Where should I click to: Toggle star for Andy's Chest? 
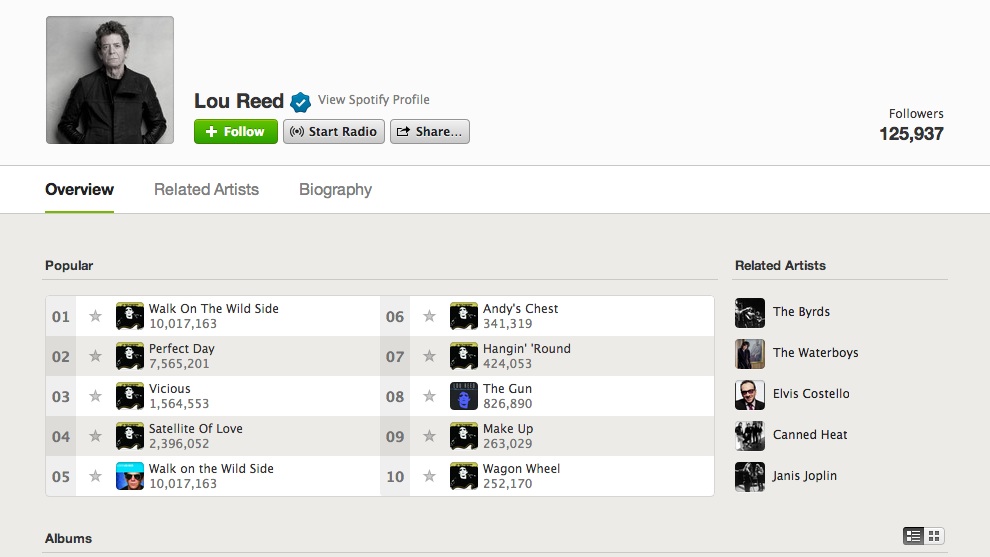coord(430,316)
